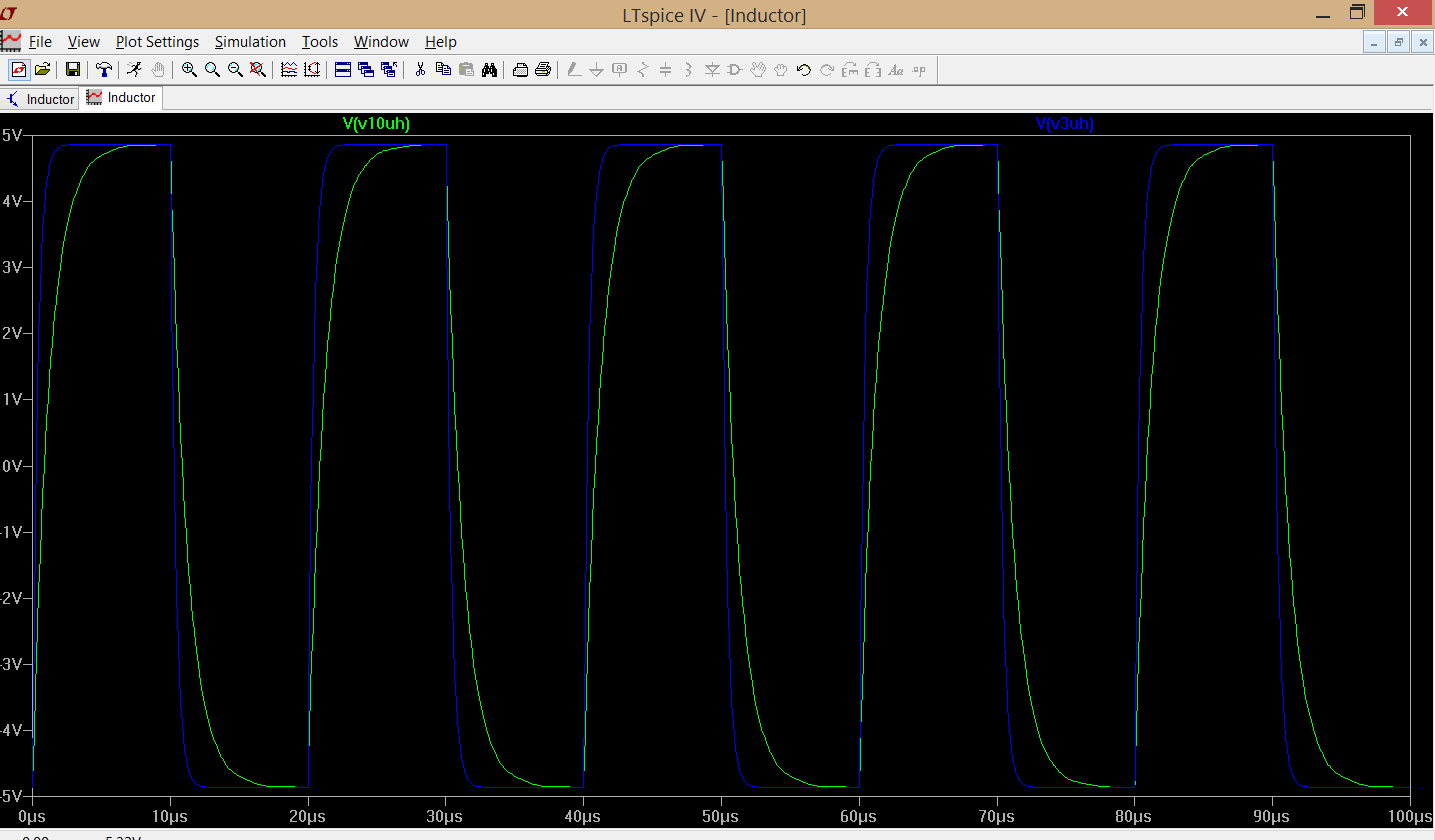Click the Redo arrow icon
1435x840 pixels.
click(x=827, y=69)
